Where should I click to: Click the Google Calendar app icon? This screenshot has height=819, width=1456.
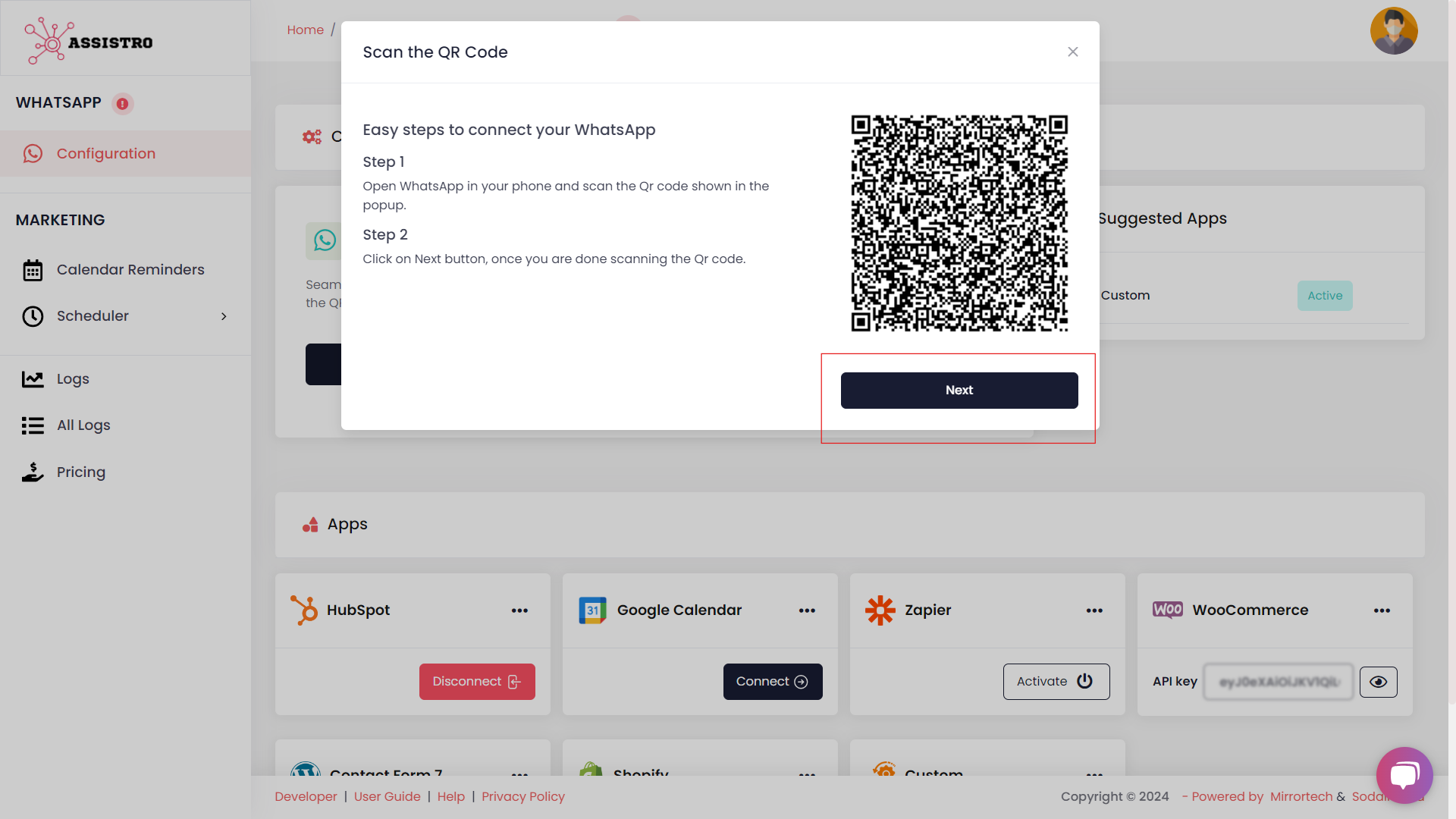592,610
